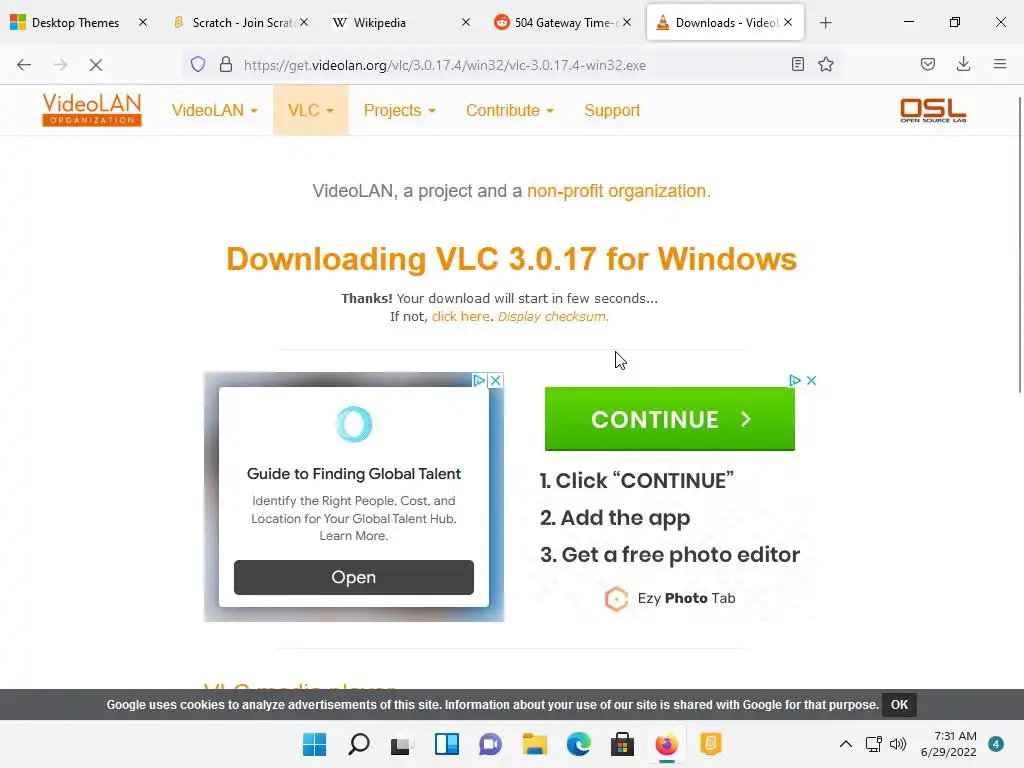This screenshot has height=768, width=1024.
Task: Click AdChoices icon on photo editor ad
Action: pos(795,380)
